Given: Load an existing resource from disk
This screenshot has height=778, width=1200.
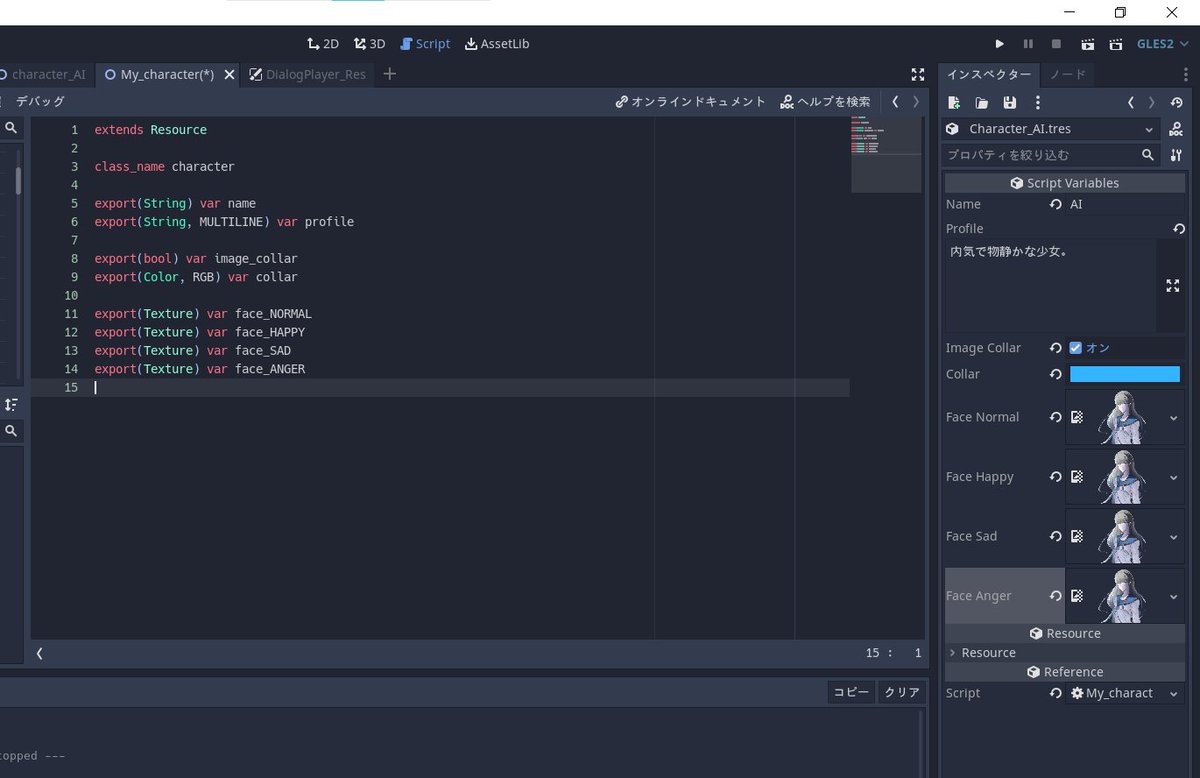Looking at the screenshot, I should (982, 102).
